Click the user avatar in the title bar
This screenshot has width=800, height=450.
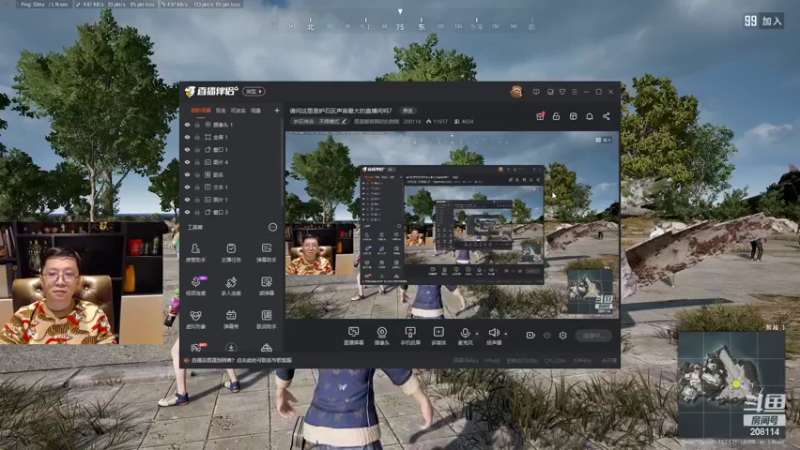(516, 92)
